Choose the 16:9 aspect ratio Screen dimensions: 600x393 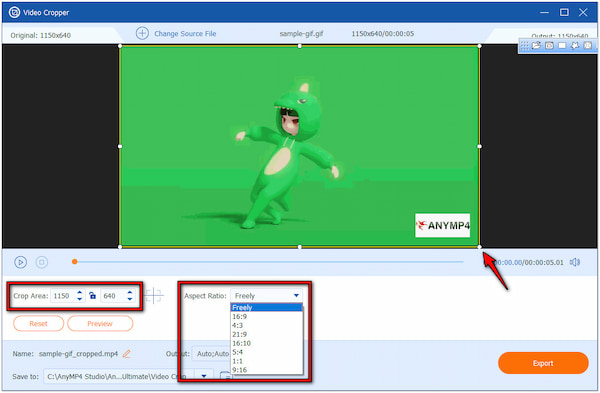267,316
